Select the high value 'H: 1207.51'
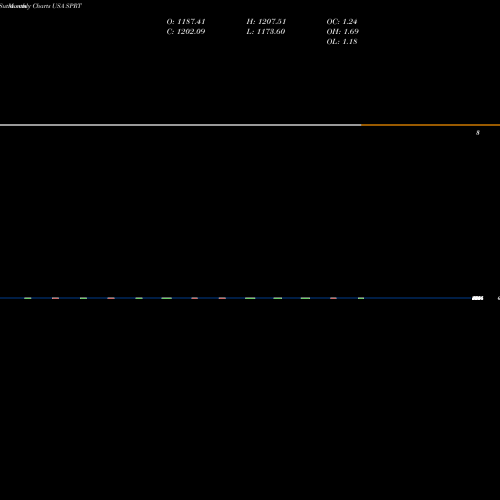Image resolution: width=500 pixels, height=500 pixels. point(266,22)
